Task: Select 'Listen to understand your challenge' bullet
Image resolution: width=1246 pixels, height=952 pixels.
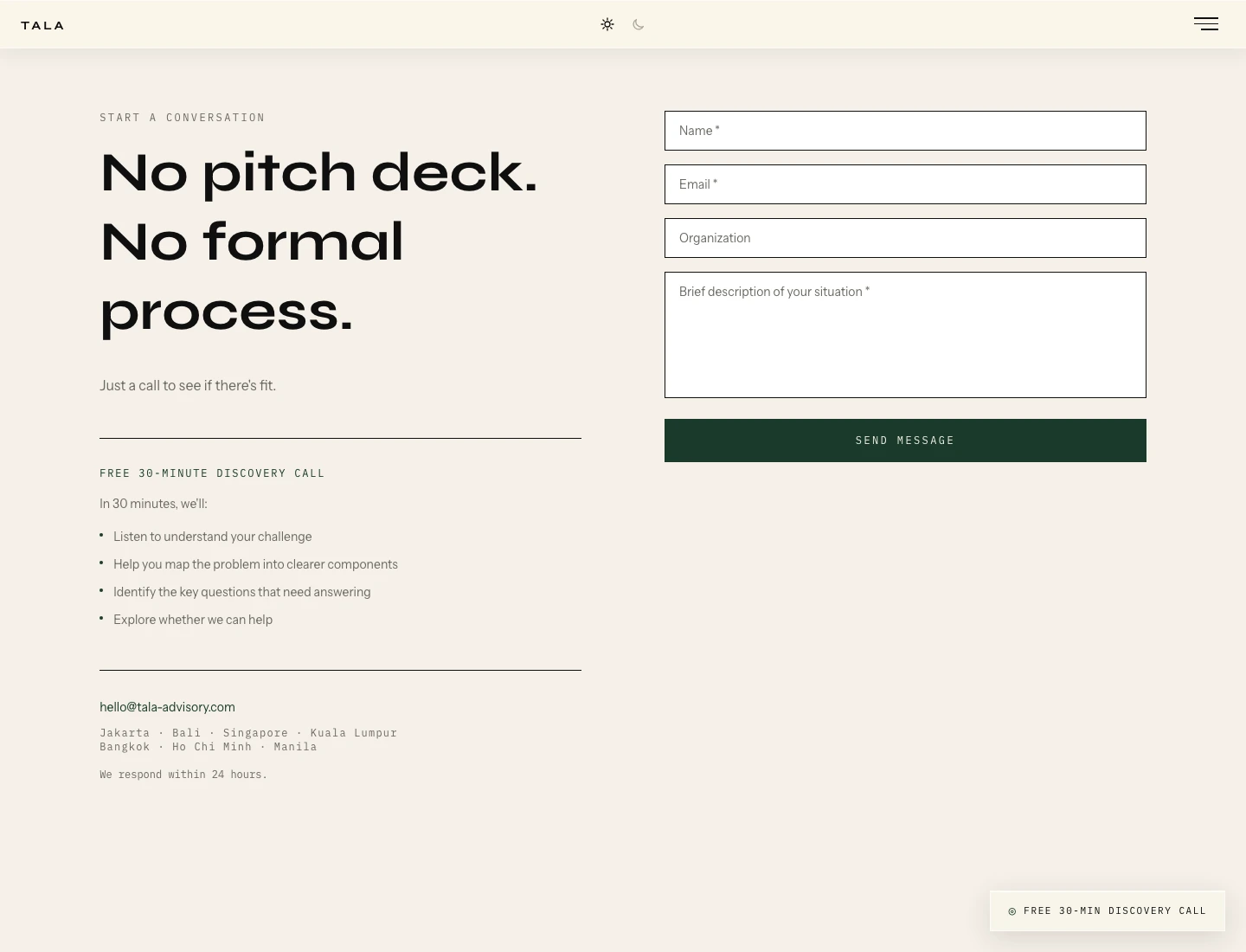Action: pos(213,537)
